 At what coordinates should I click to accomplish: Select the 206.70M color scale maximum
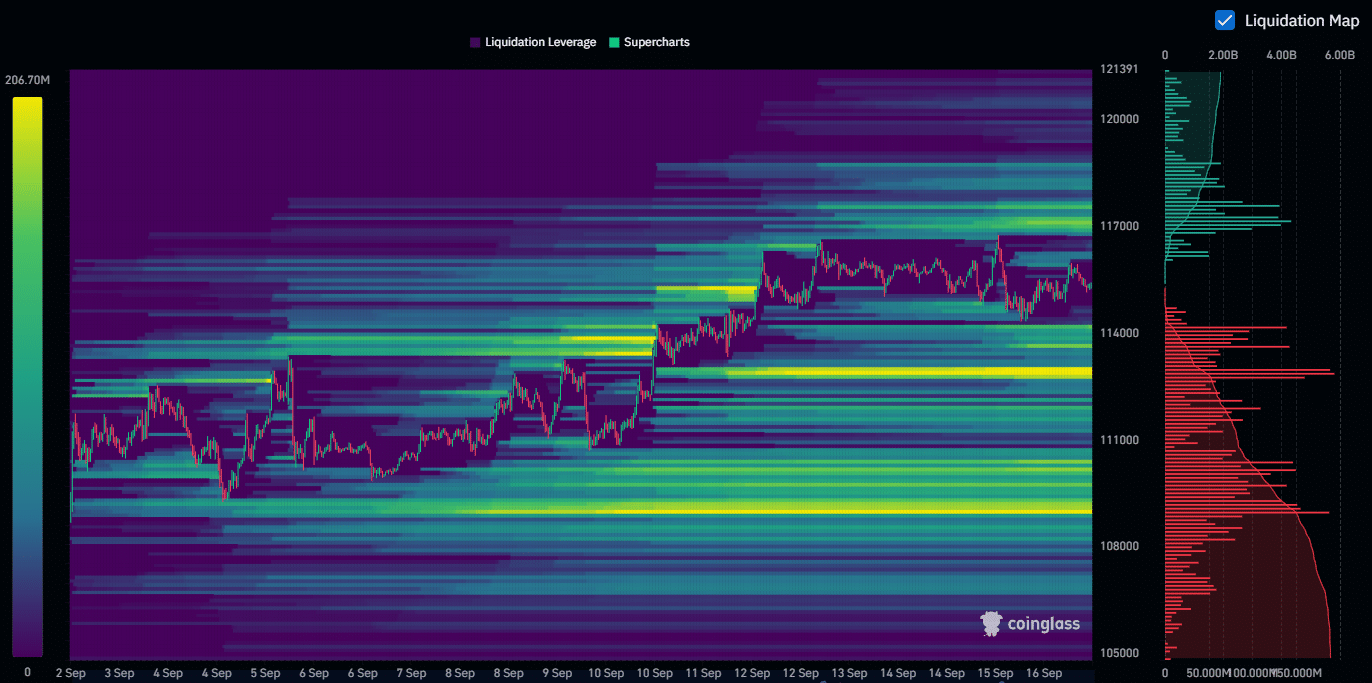click(x=28, y=80)
